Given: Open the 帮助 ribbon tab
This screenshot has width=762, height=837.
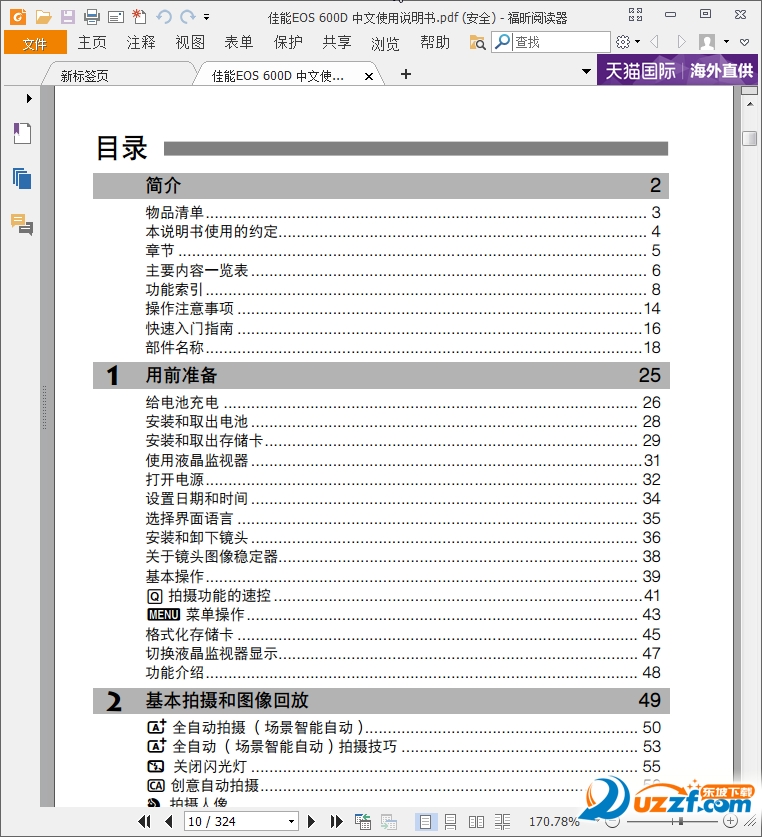Looking at the screenshot, I should pos(435,42).
